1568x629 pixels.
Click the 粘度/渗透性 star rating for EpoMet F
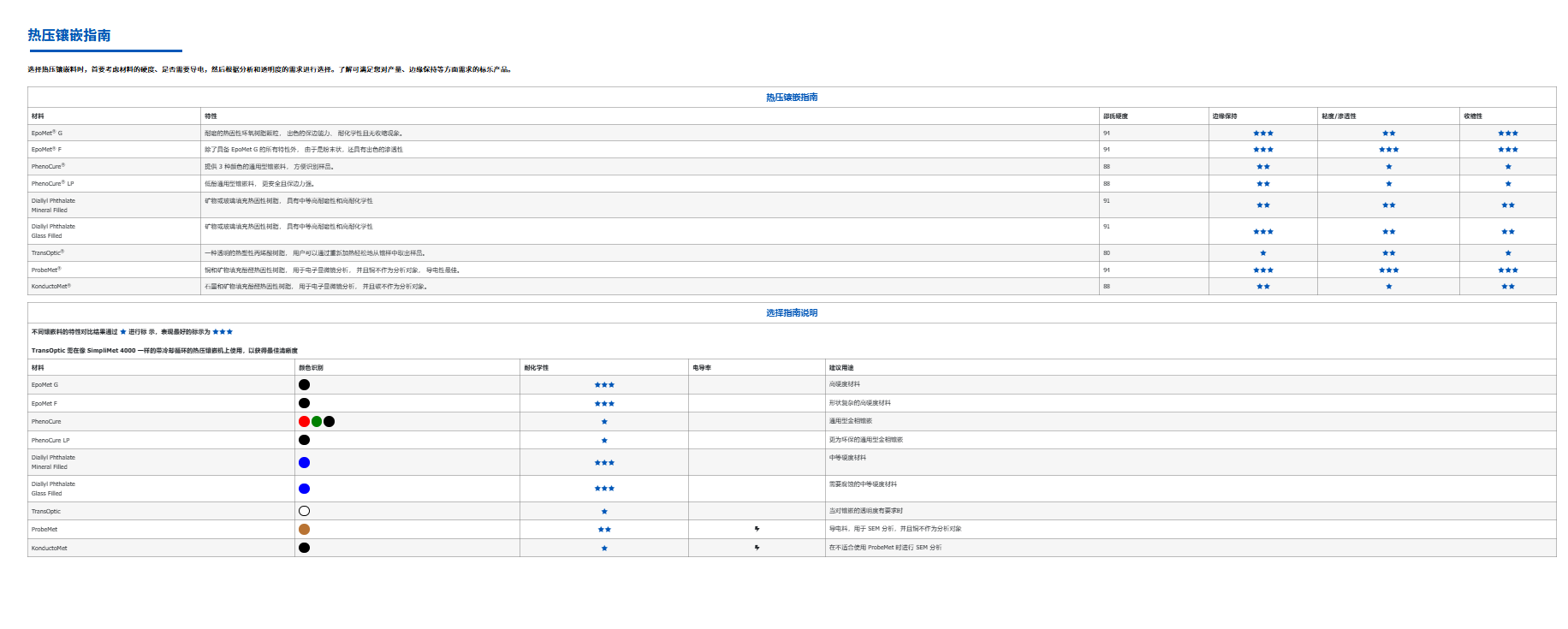pos(1389,150)
